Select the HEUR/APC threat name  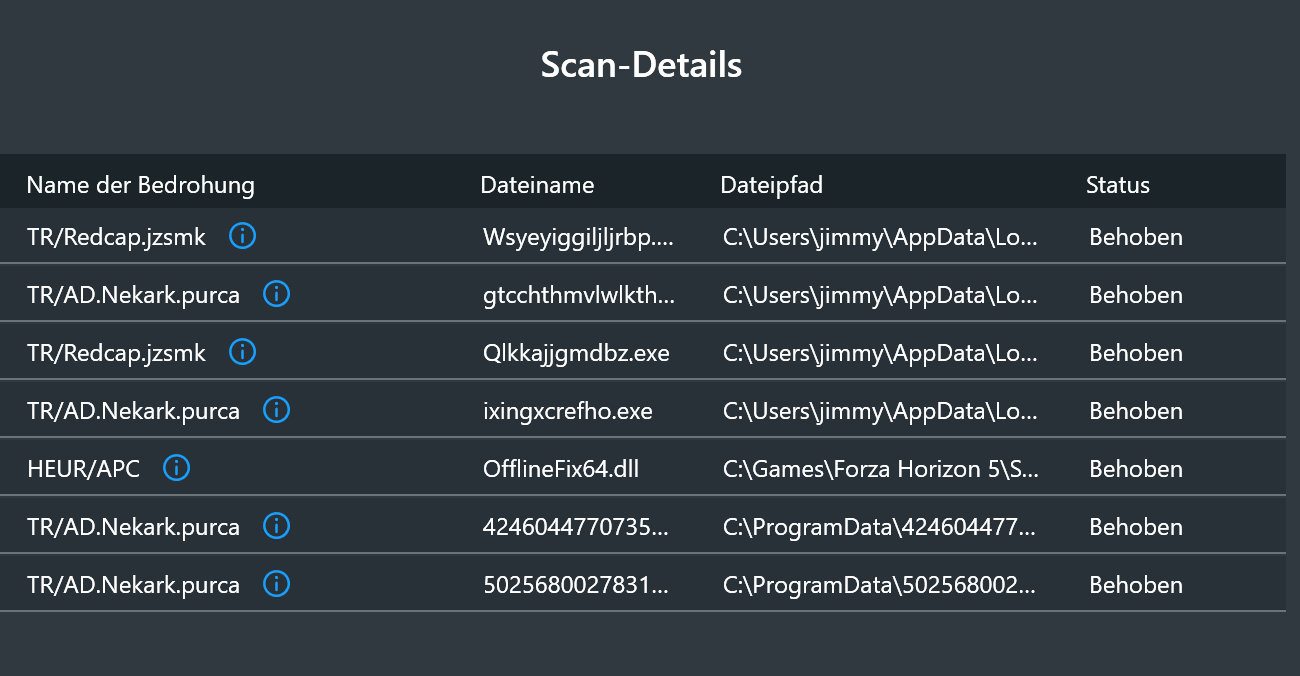83,469
